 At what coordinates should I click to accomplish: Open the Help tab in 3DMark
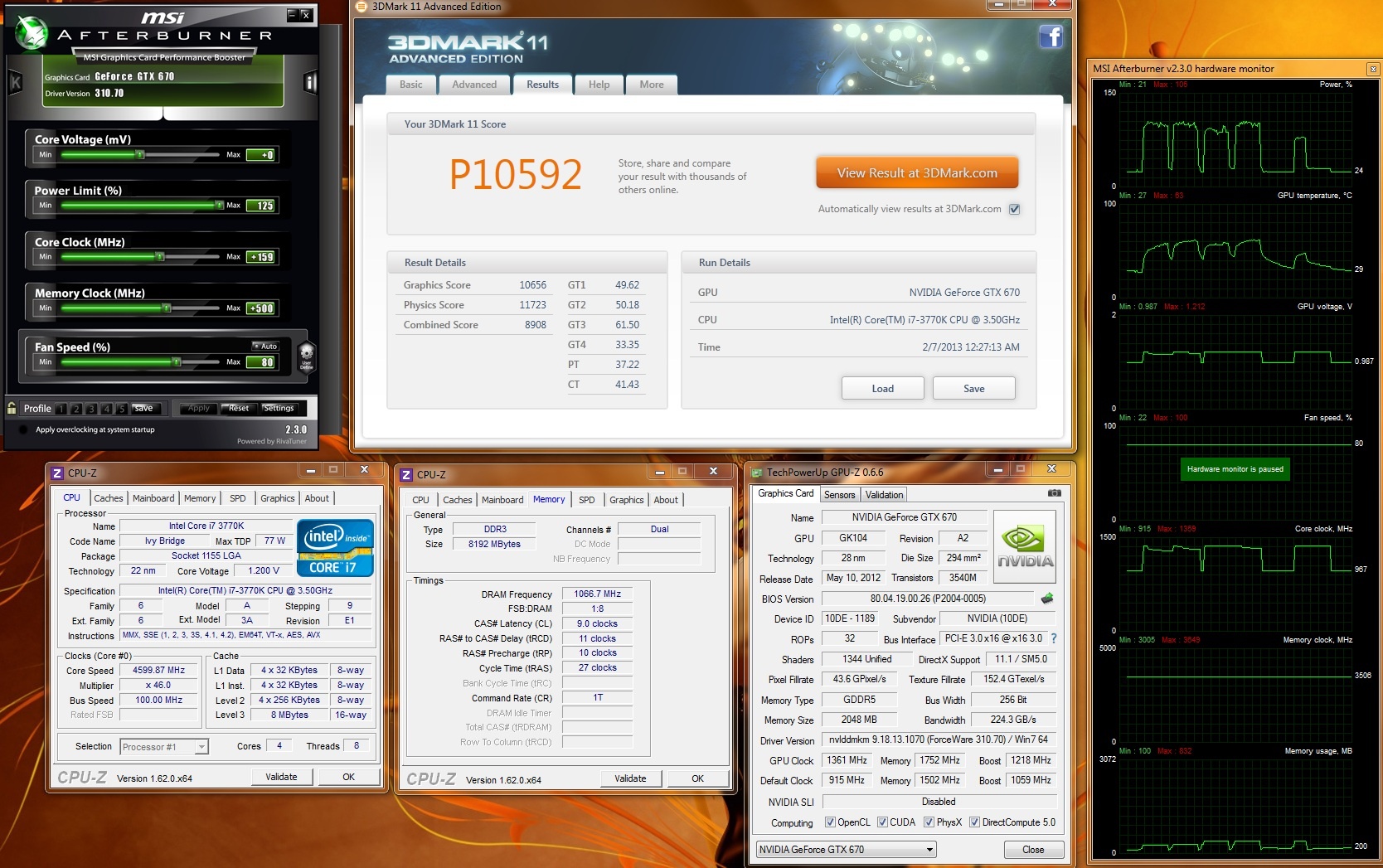[599, 85]
